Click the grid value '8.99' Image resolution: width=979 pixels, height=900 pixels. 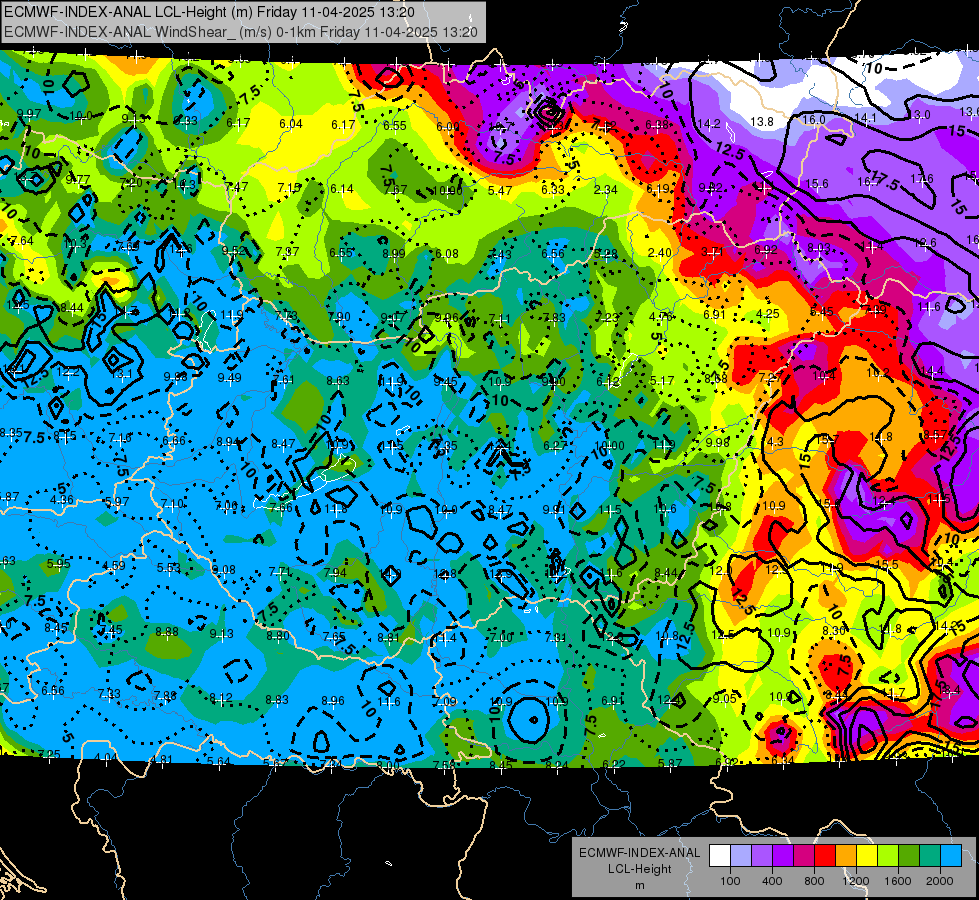(394, 254)
